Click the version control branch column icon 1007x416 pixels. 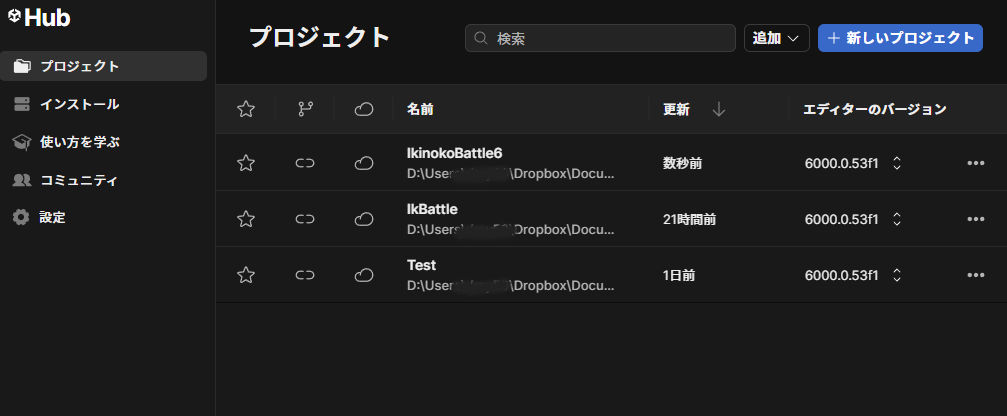[x=305, y=109]
